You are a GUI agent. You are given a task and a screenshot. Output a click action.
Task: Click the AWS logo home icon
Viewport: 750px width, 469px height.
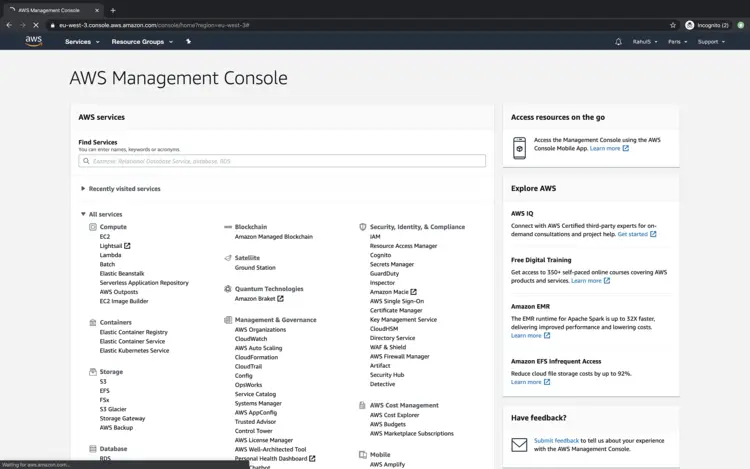(x=33, y=41)
